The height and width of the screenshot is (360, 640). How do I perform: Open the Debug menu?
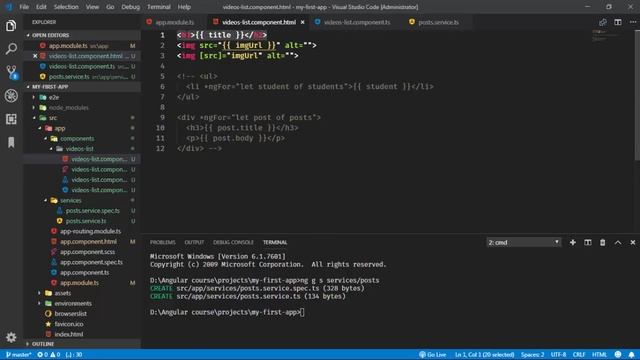[131, 7]
